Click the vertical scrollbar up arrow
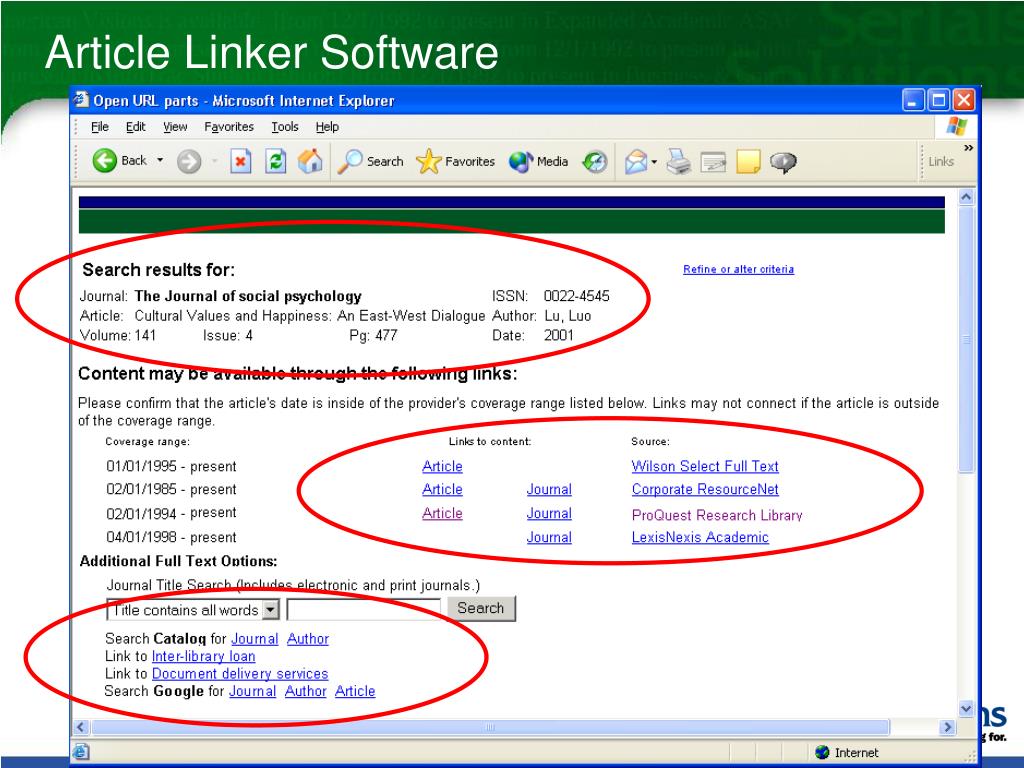Image resolution: width=1024 pixels, height=768 pixels. click(x=967, y=197)
